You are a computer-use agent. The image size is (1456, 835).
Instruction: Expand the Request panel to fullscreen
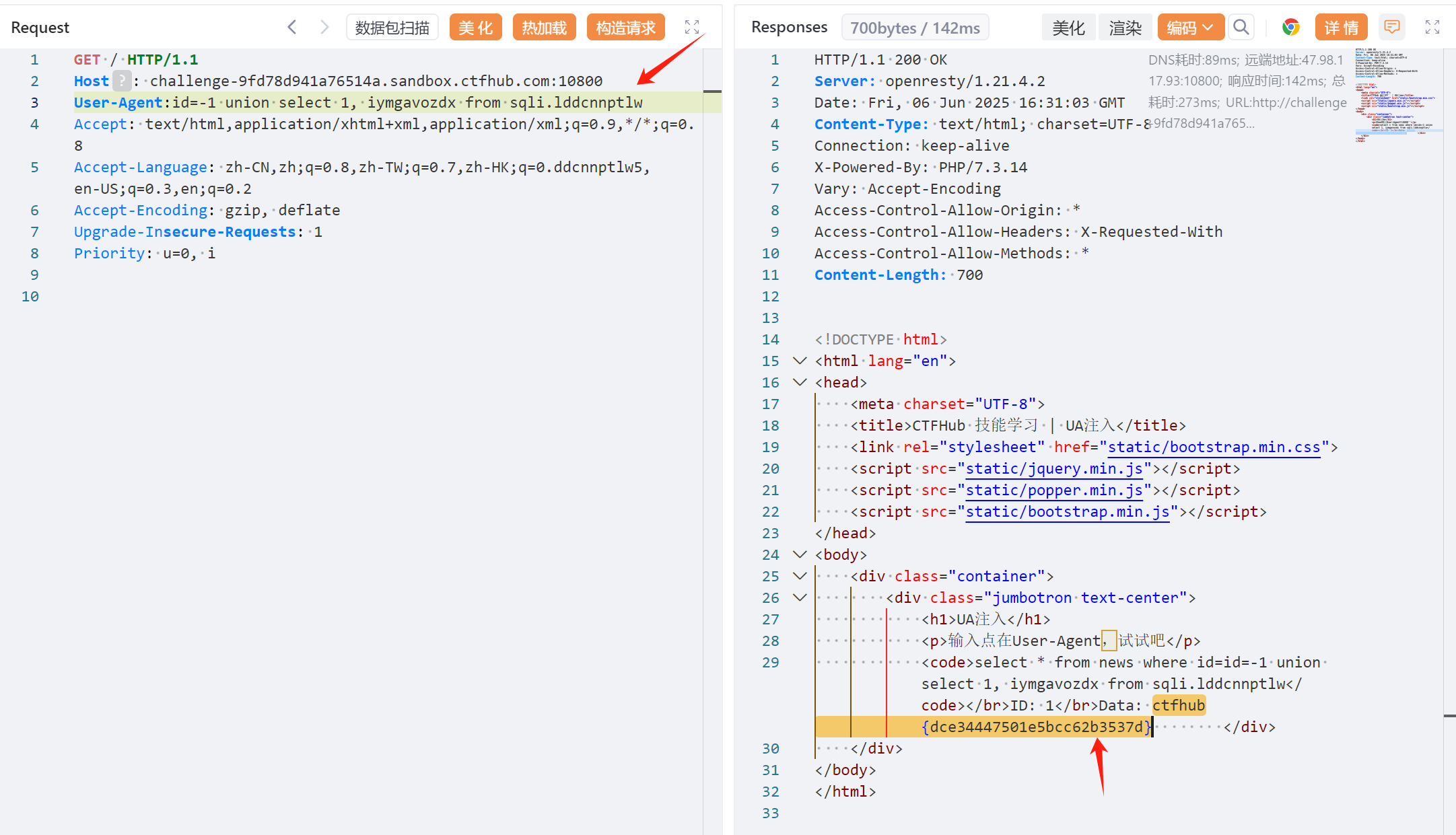tap(691, 27)
